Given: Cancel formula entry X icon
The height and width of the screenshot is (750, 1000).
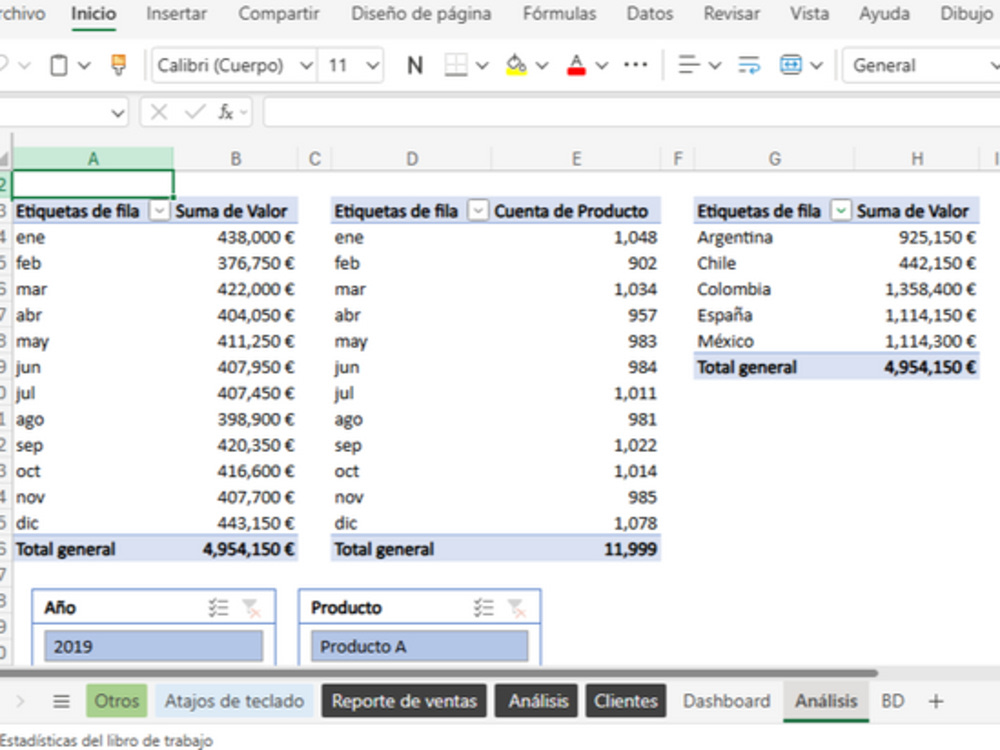Looking at the screenshot, I should (x=159, y=112).
